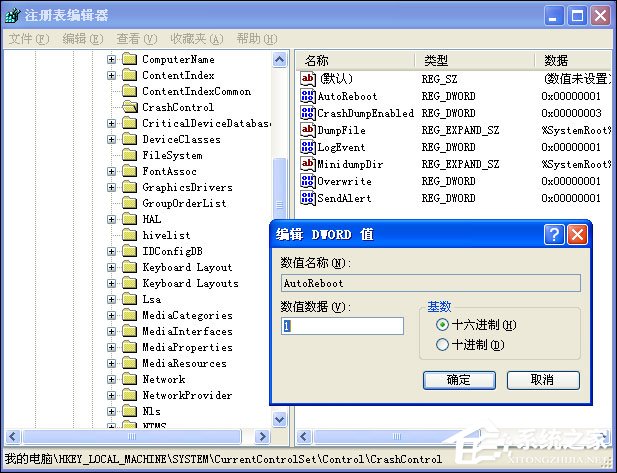
Task: Expand the Keyboard Layout node
Action: pos(112,268)
